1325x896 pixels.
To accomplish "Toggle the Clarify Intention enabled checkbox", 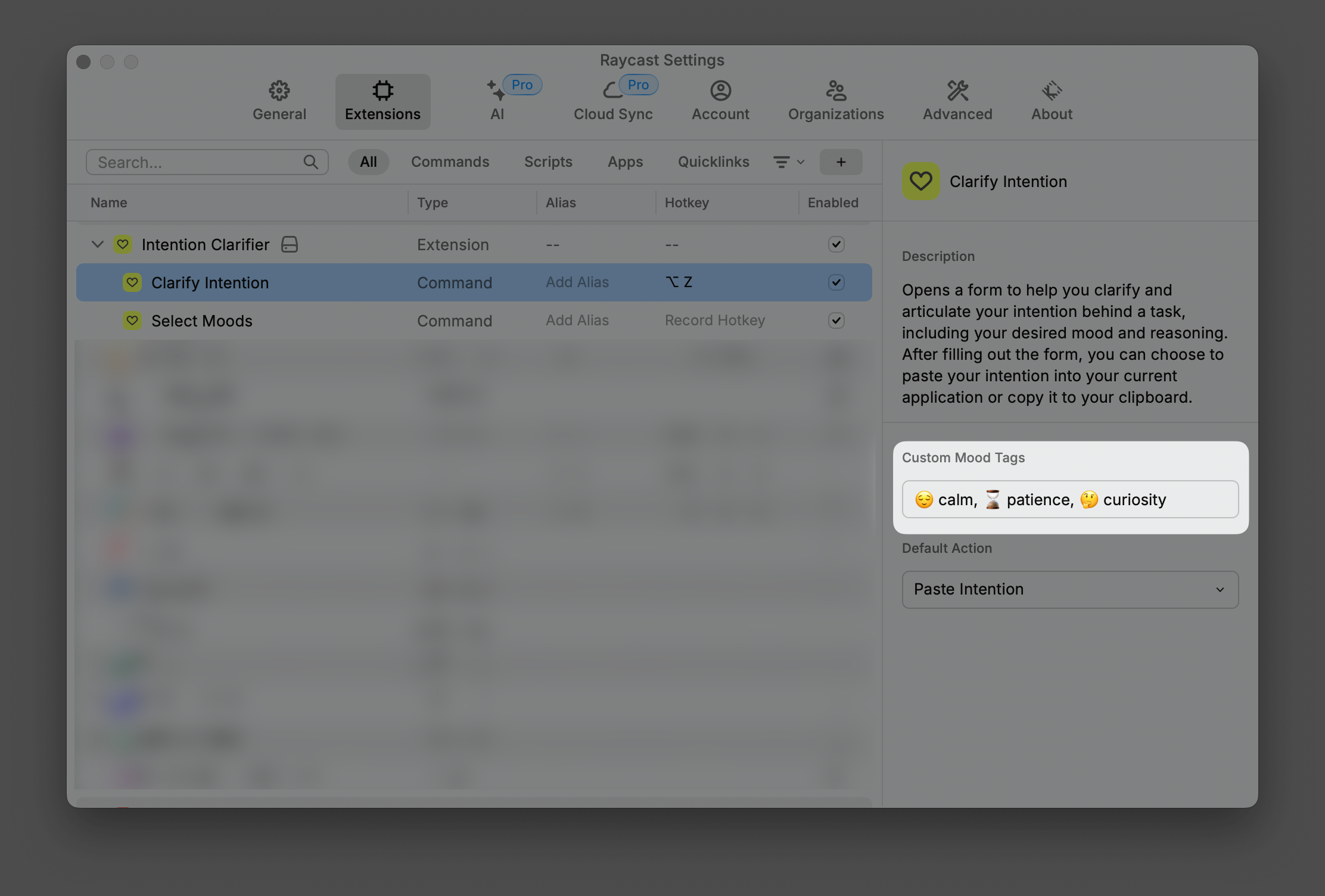I will (836, 282).
